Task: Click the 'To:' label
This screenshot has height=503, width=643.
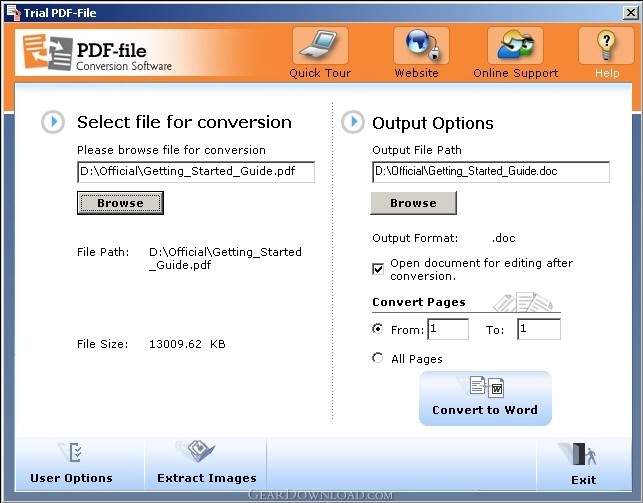Action: [x=495, y=330]
